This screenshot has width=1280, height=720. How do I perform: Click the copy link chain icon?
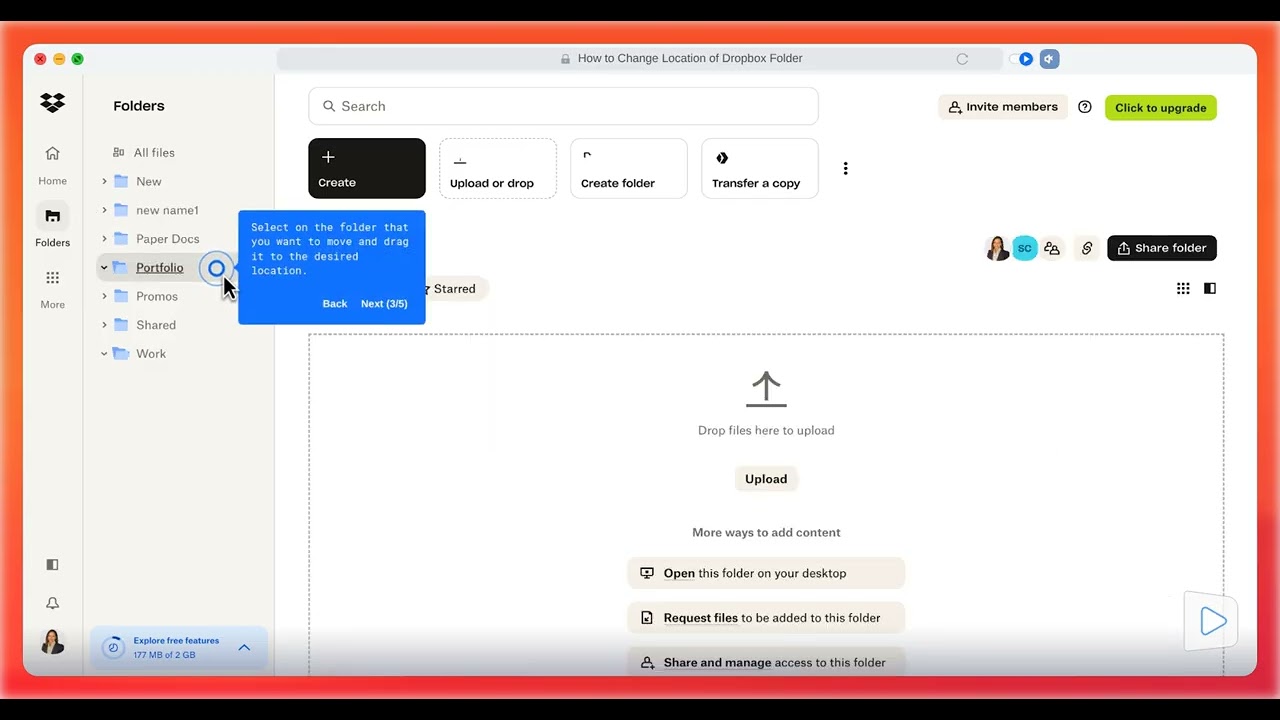pos(1087,248)
